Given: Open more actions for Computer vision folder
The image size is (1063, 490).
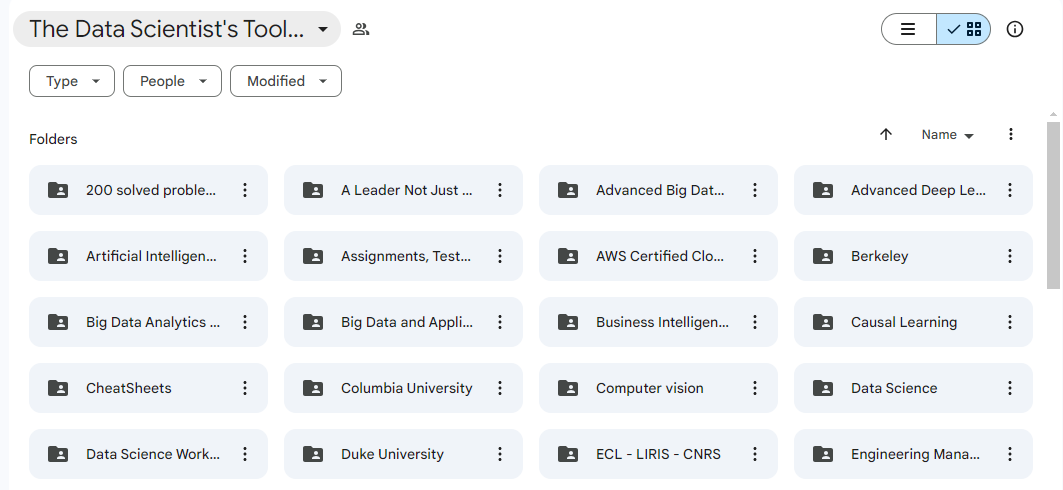Looking at the screenshot, I should (755, 388).
